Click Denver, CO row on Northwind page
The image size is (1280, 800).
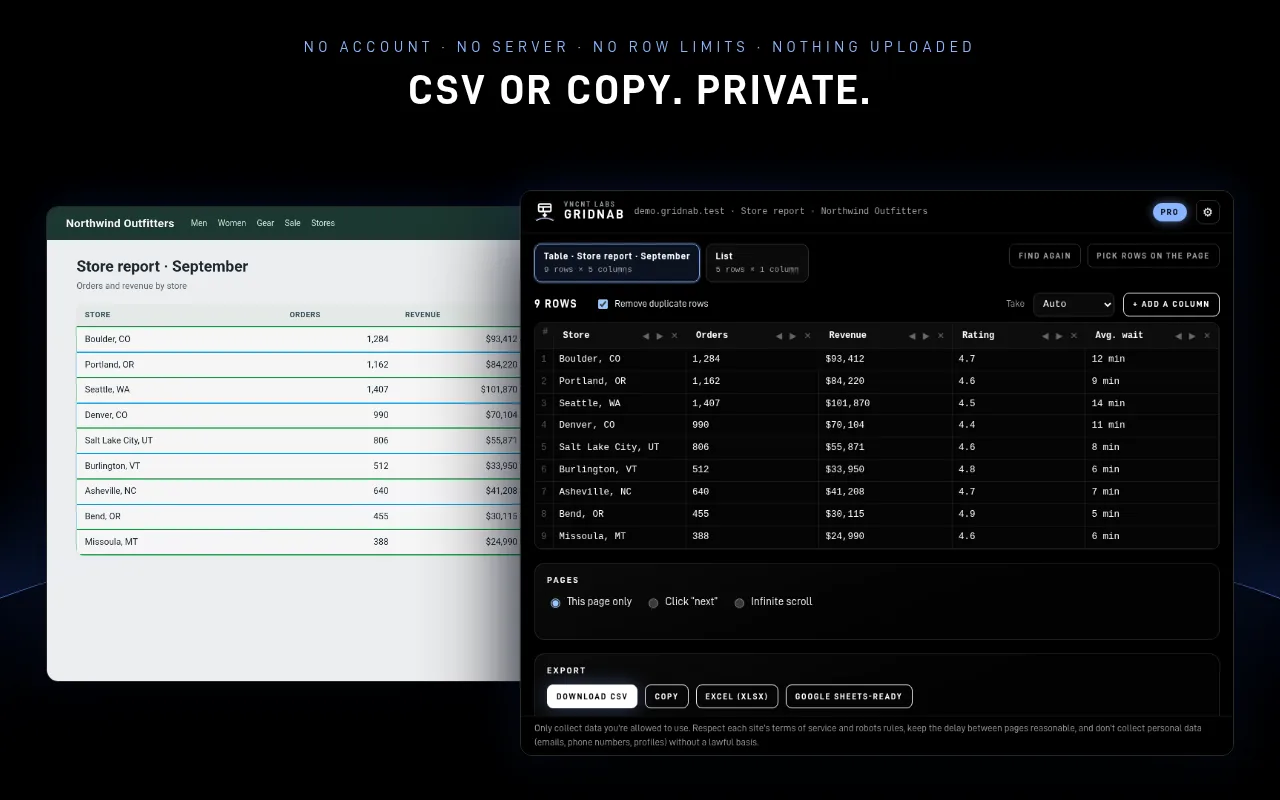click(298, 415)
